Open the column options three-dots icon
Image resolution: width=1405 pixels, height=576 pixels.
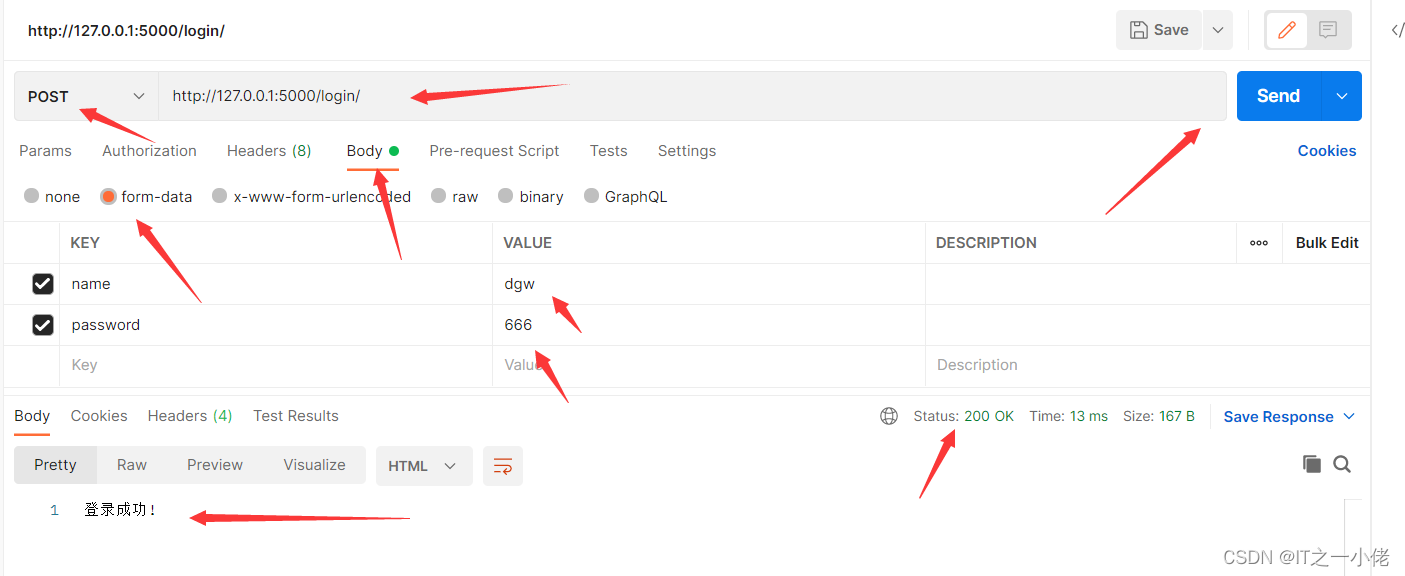click(x=1259, y=243)
